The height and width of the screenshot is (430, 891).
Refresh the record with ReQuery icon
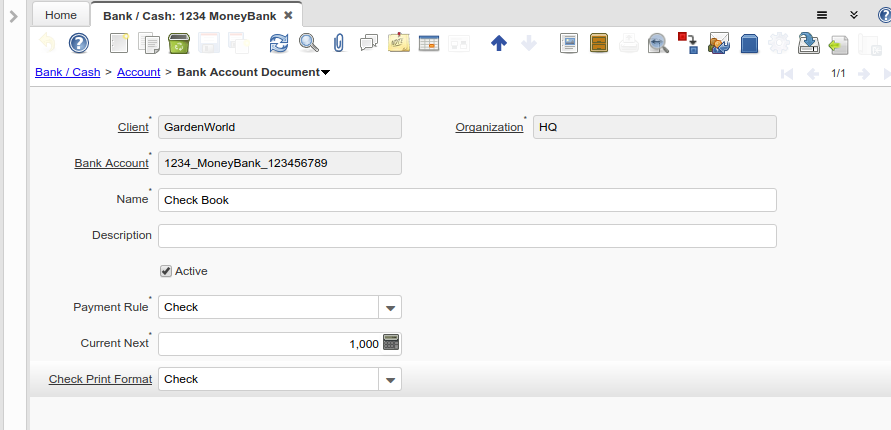pyautogui.click(x=279, y=43)
